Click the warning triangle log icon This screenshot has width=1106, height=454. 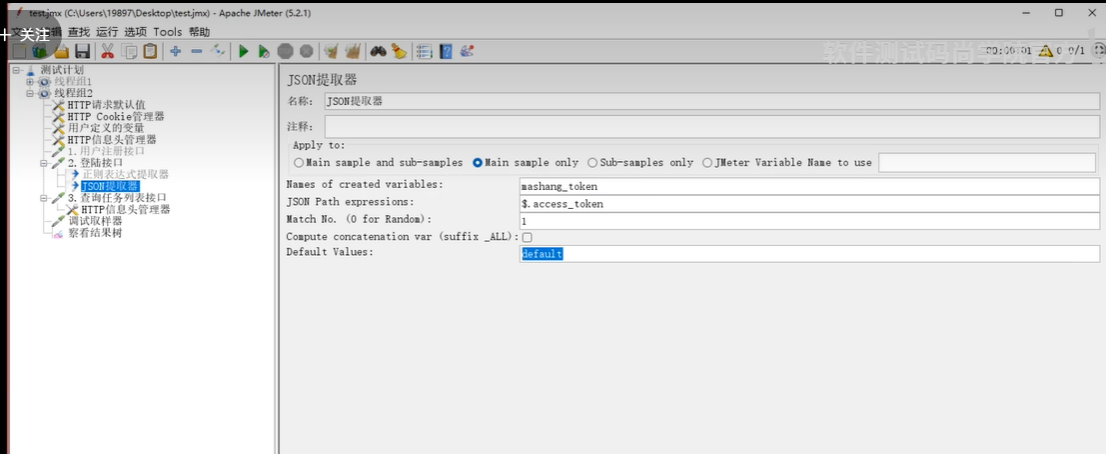(1045, 51)
